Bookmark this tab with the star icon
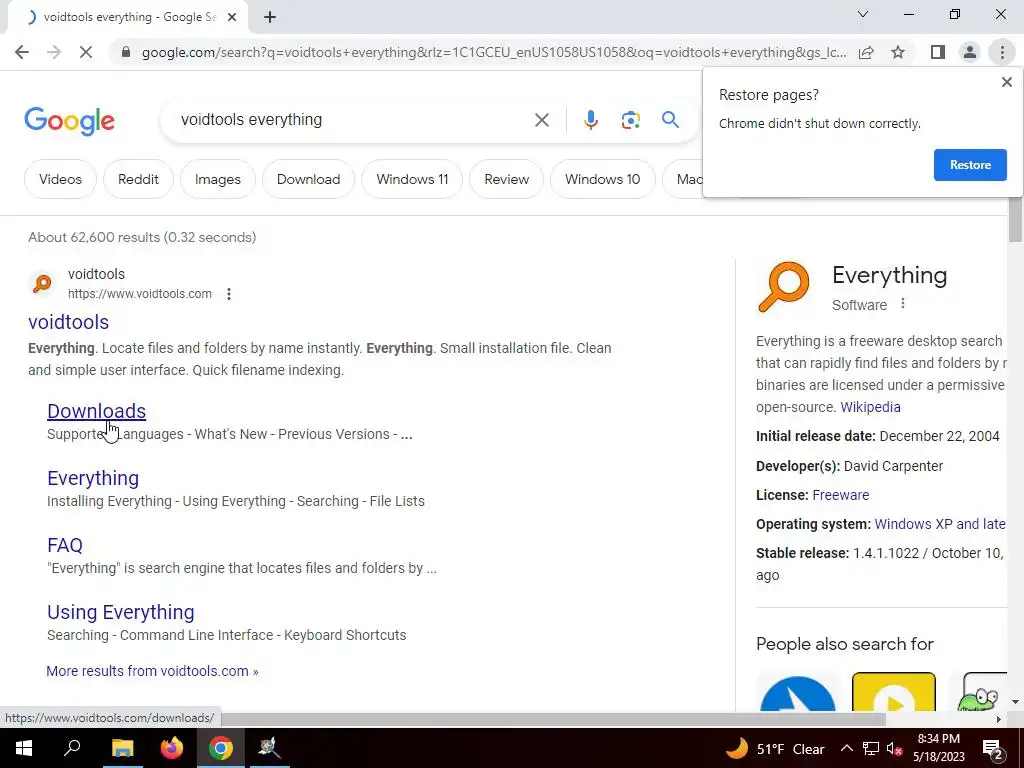1024x768 pixels. point(898,52)
